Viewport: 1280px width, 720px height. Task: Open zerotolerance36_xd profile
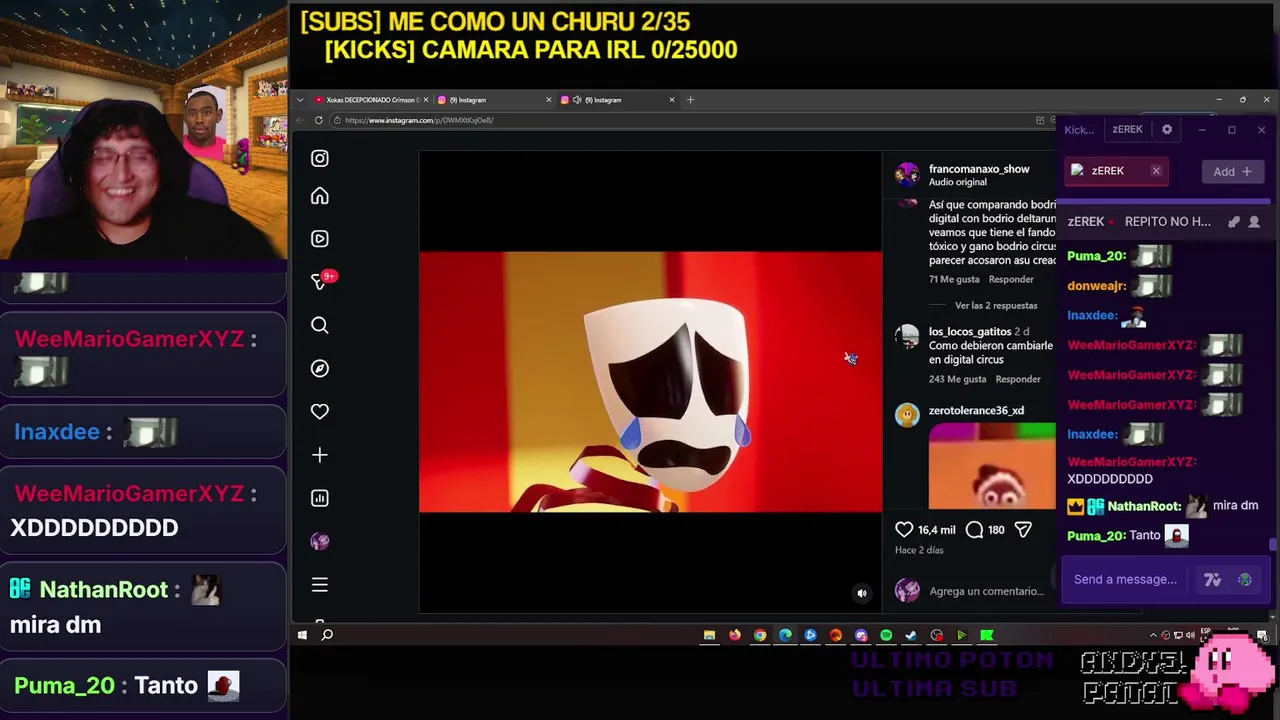[976, 411]
